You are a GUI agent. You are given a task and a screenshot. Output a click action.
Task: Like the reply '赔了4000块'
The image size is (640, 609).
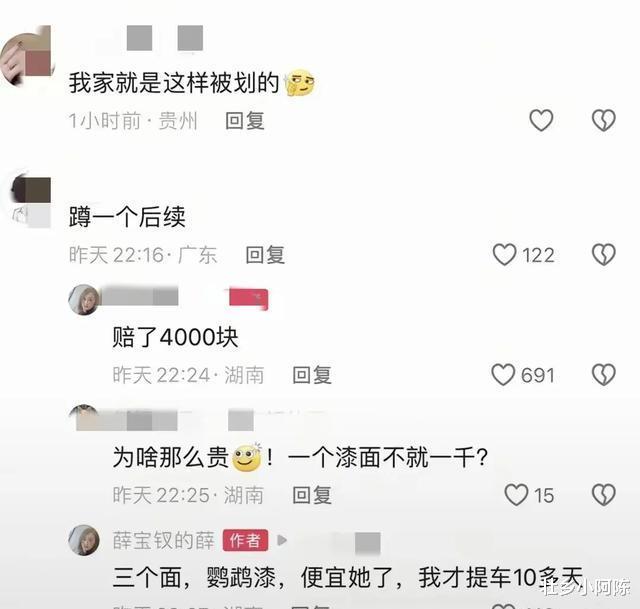click(503, 375)
